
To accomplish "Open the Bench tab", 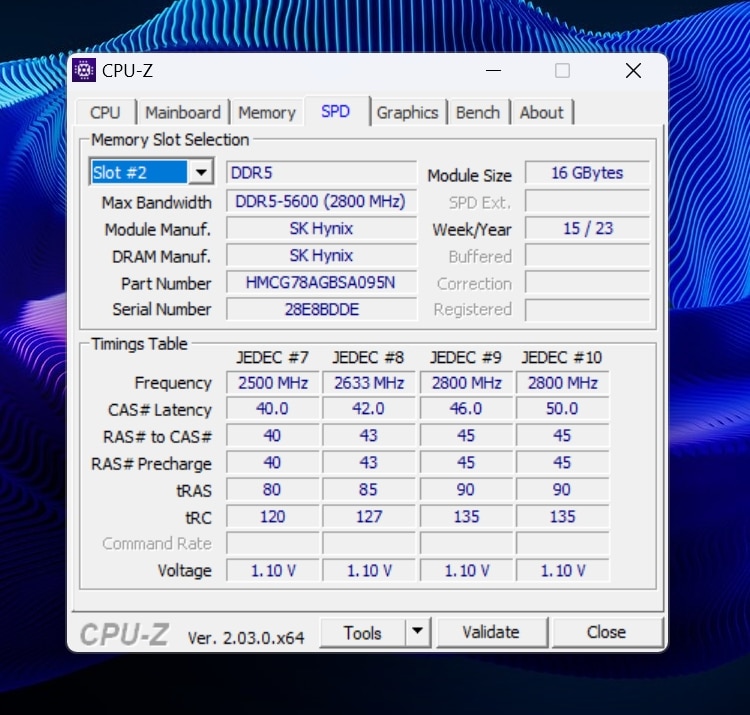I will (478, 113).
